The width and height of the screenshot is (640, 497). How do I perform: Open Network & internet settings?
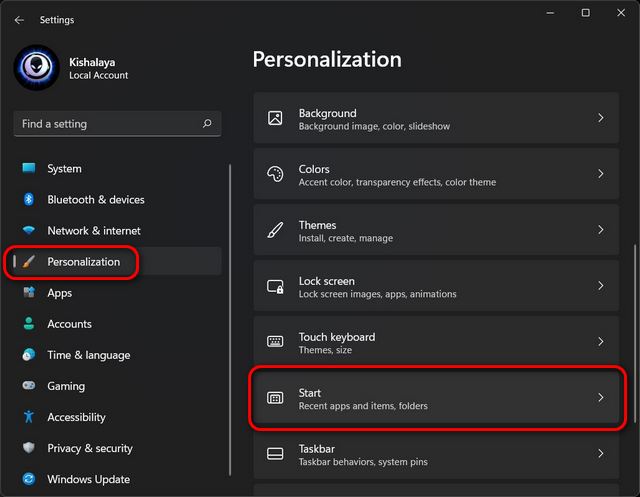[x=118, y=231]
